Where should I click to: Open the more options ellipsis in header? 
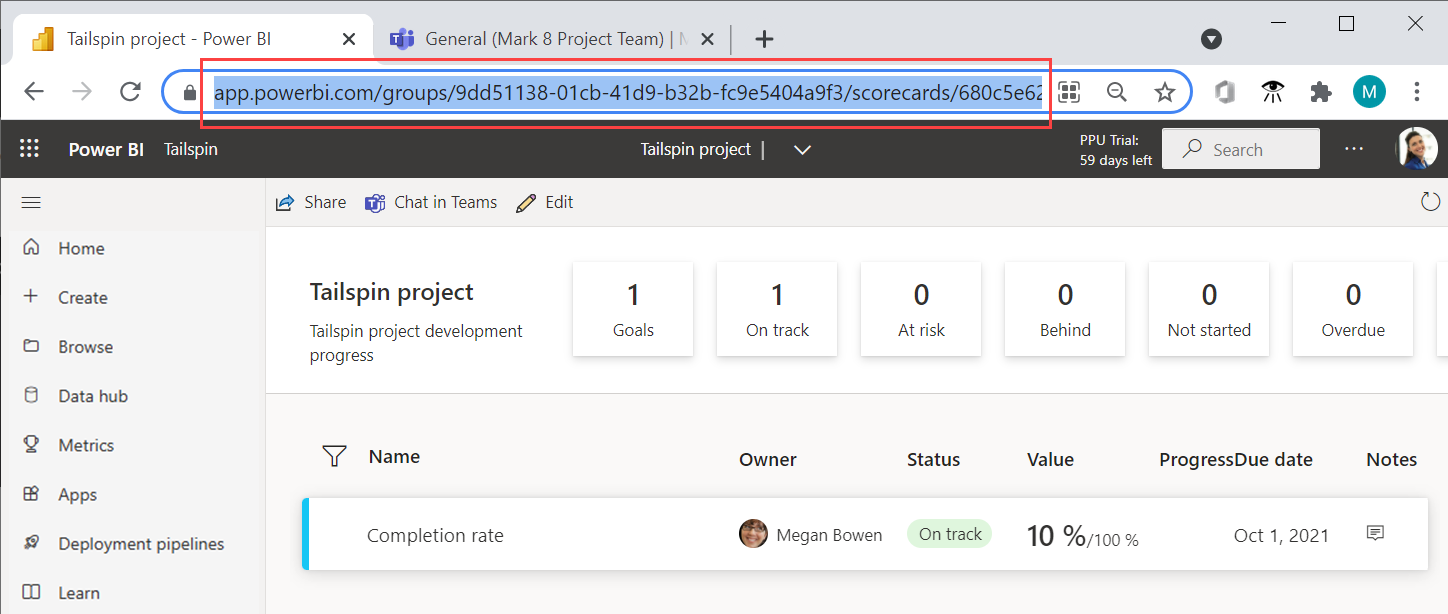pyautogui.click(x=1354, y=149)
